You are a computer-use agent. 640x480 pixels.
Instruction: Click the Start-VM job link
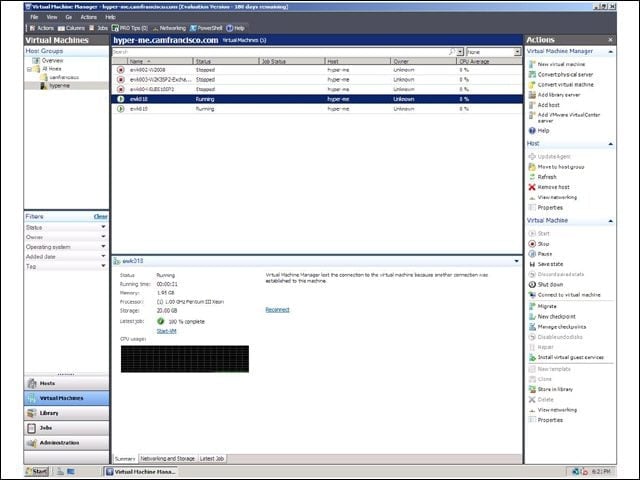tap(167, 331)
